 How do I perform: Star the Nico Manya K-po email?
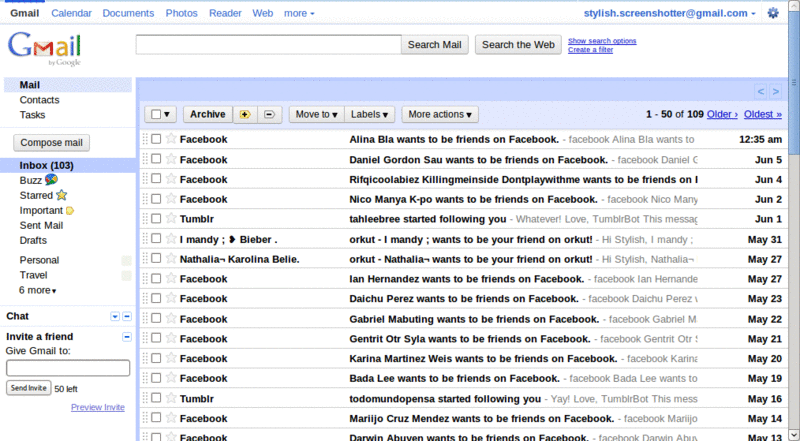coord(171,199)
